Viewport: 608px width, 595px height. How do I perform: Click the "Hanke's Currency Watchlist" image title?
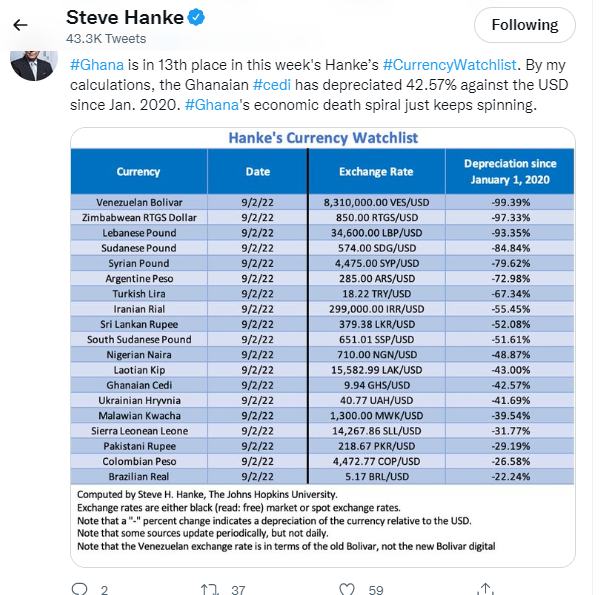[x=322, y=138]
